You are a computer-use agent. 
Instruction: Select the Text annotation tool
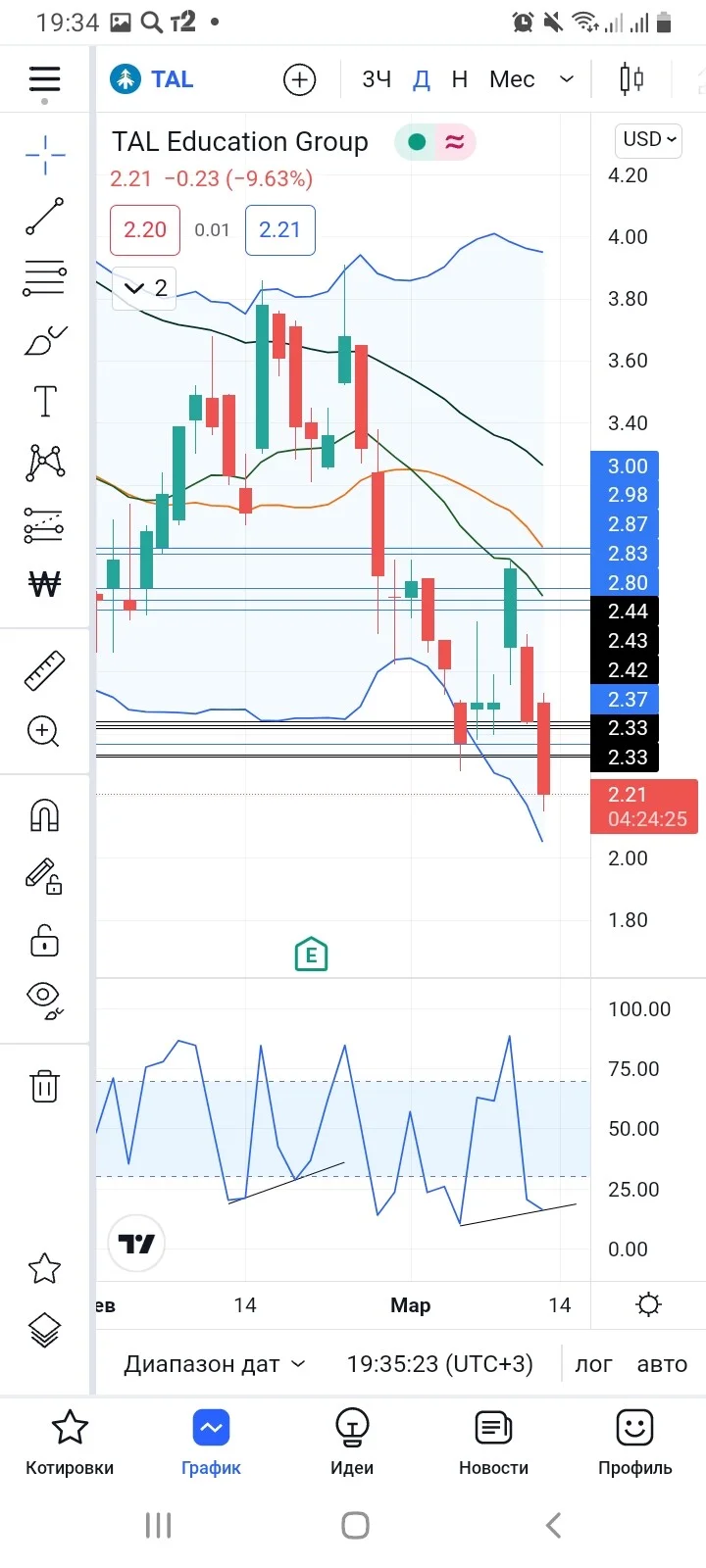44,401
